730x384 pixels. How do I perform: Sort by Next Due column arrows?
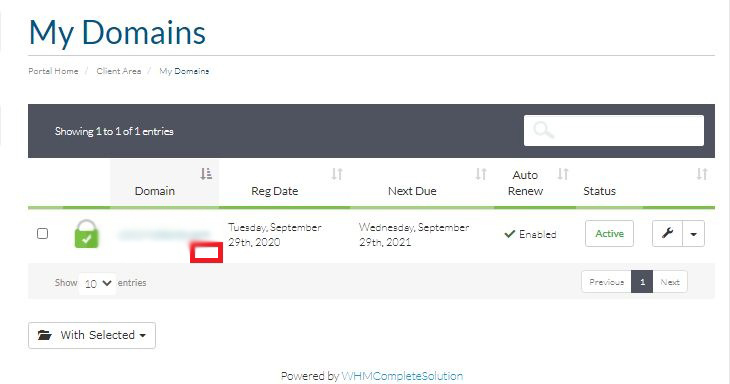(x=481, y=174)
